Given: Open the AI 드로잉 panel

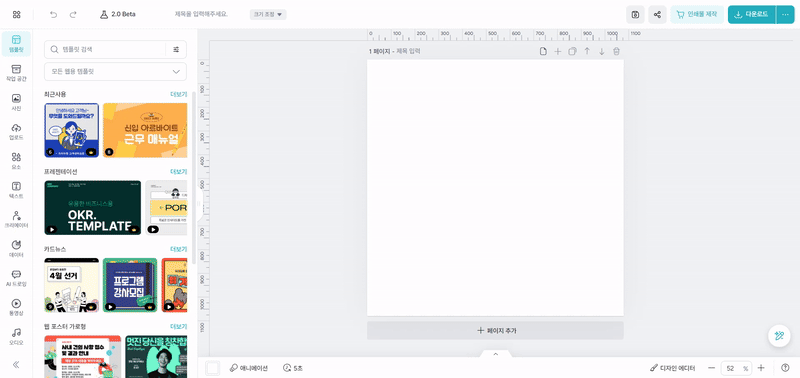Looking at the screenshot, I should (16, 278).
